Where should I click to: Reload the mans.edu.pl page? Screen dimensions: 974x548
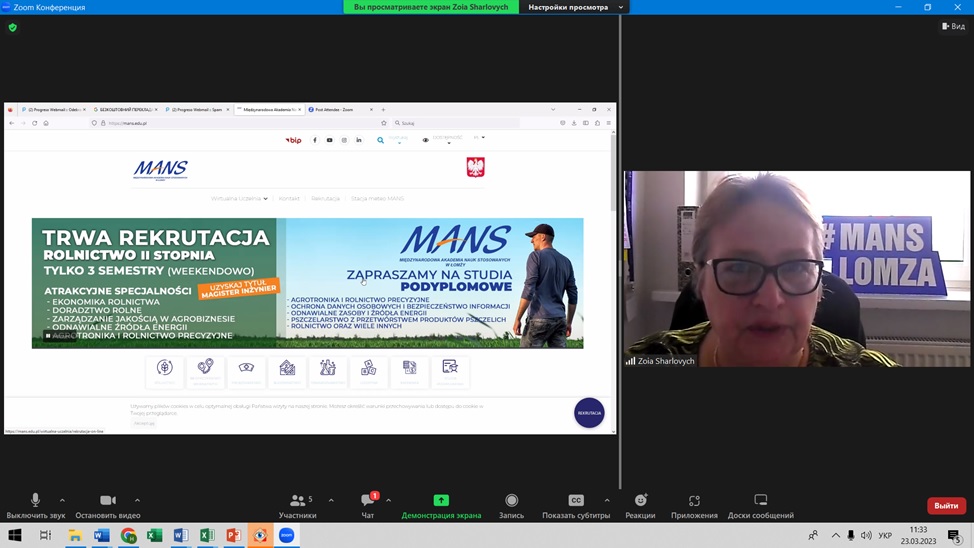(35, 123)
